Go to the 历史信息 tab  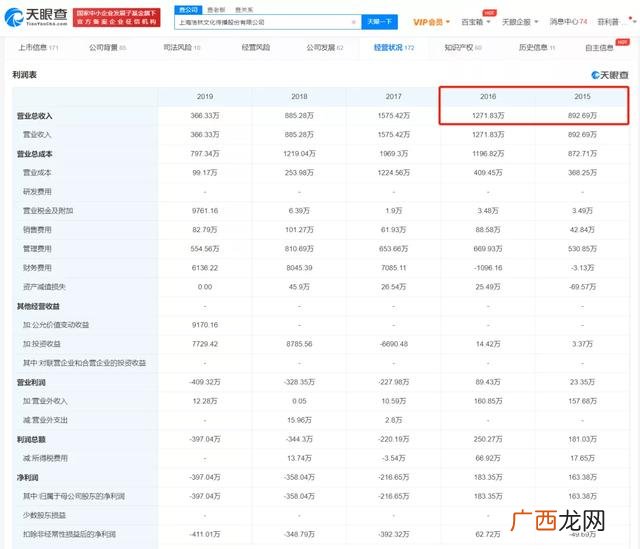pos(537,48)
